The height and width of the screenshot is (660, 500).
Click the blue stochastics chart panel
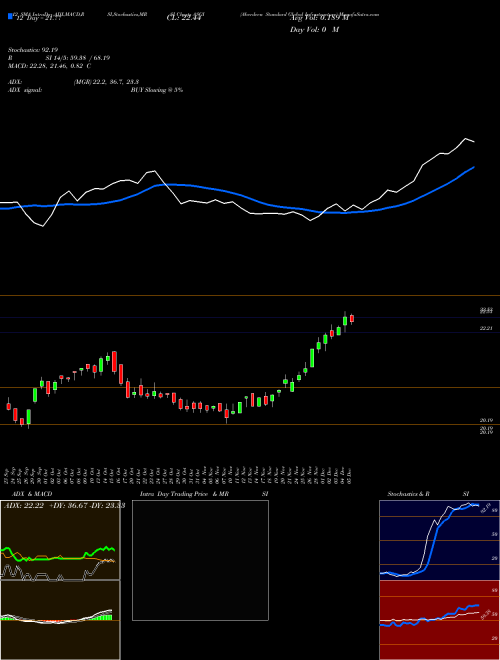[439, 540]
